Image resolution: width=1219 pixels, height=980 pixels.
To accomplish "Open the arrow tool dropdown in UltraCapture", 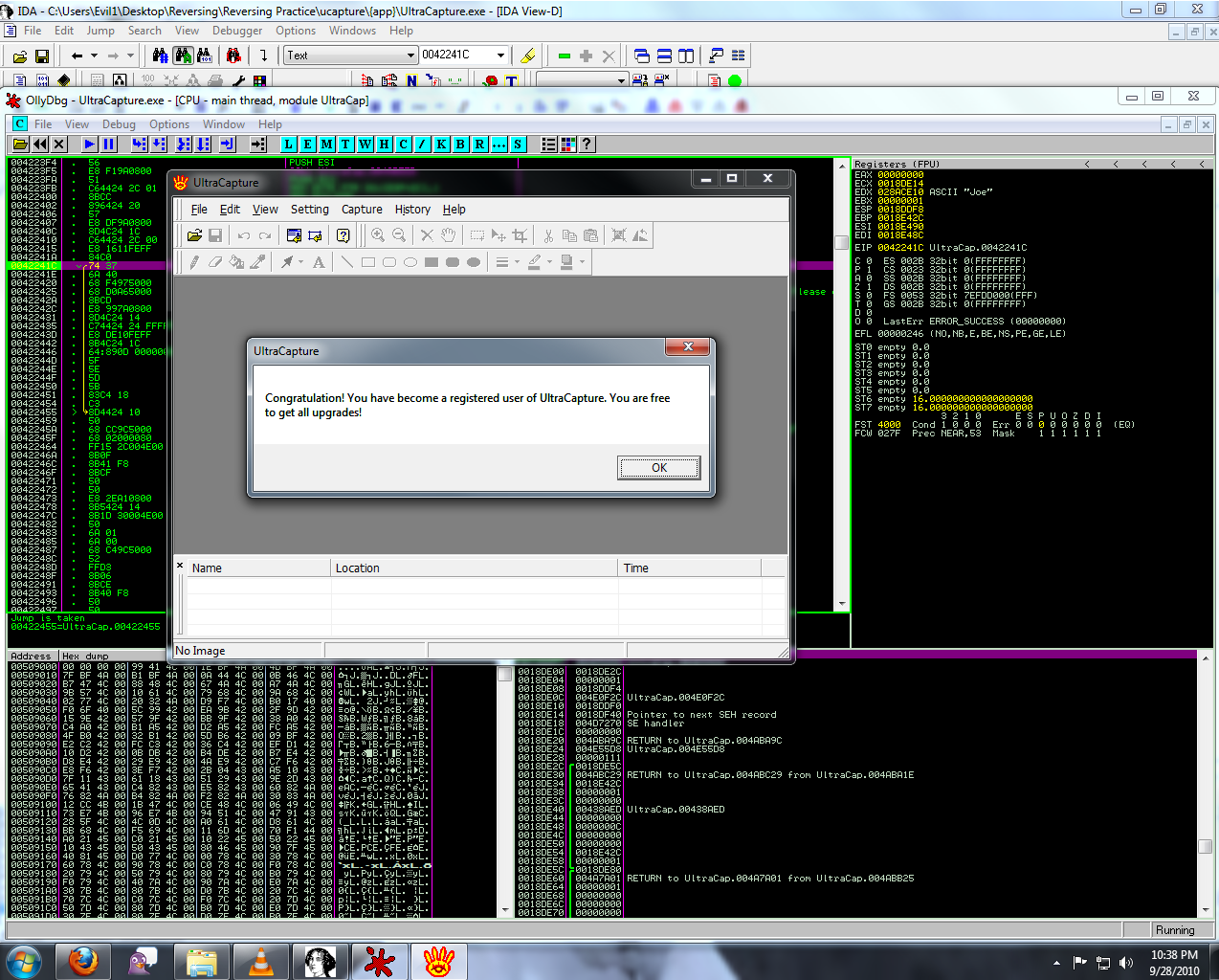I will [301, 262].
